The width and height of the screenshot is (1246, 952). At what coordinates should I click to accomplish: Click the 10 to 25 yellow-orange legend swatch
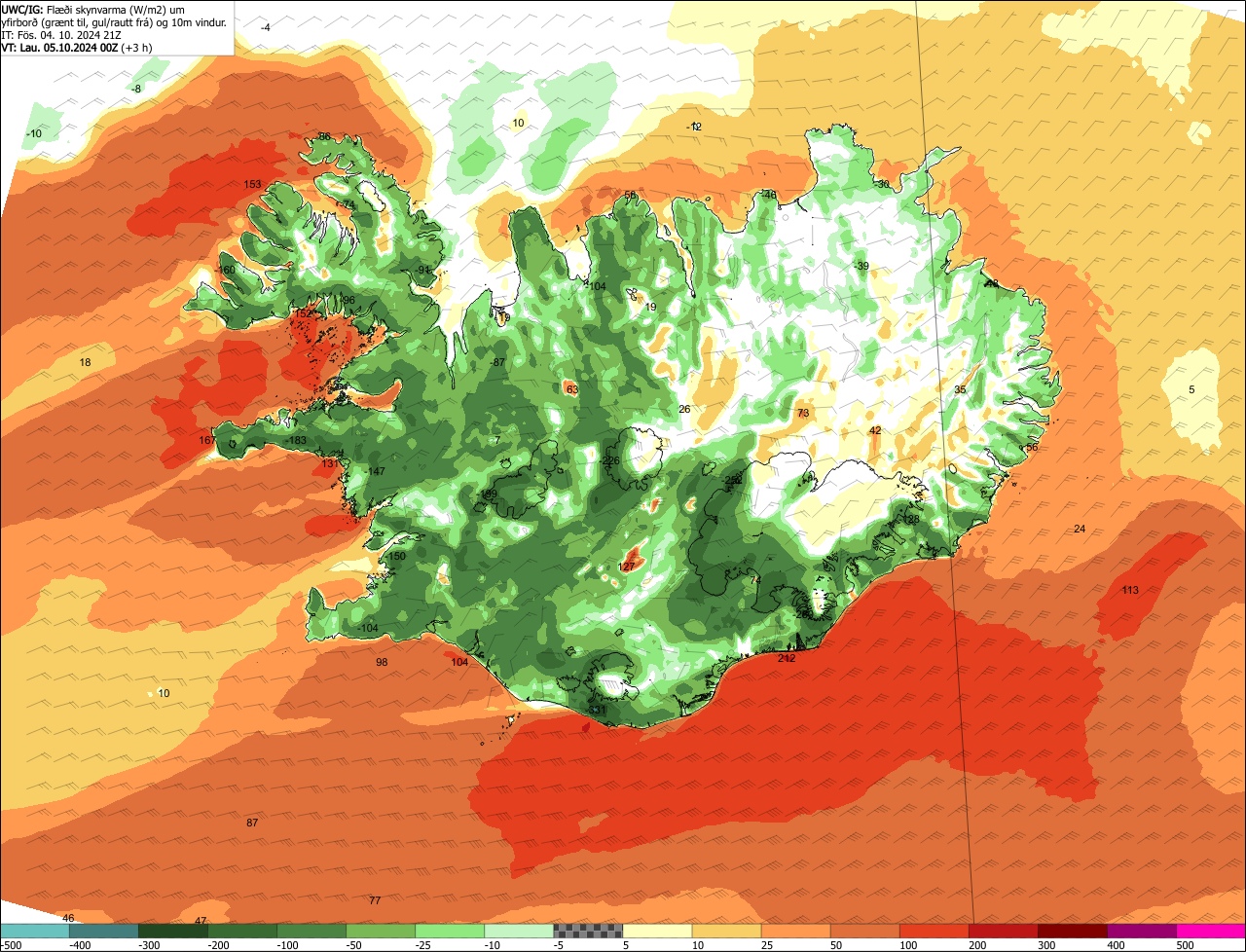point(726,932)
